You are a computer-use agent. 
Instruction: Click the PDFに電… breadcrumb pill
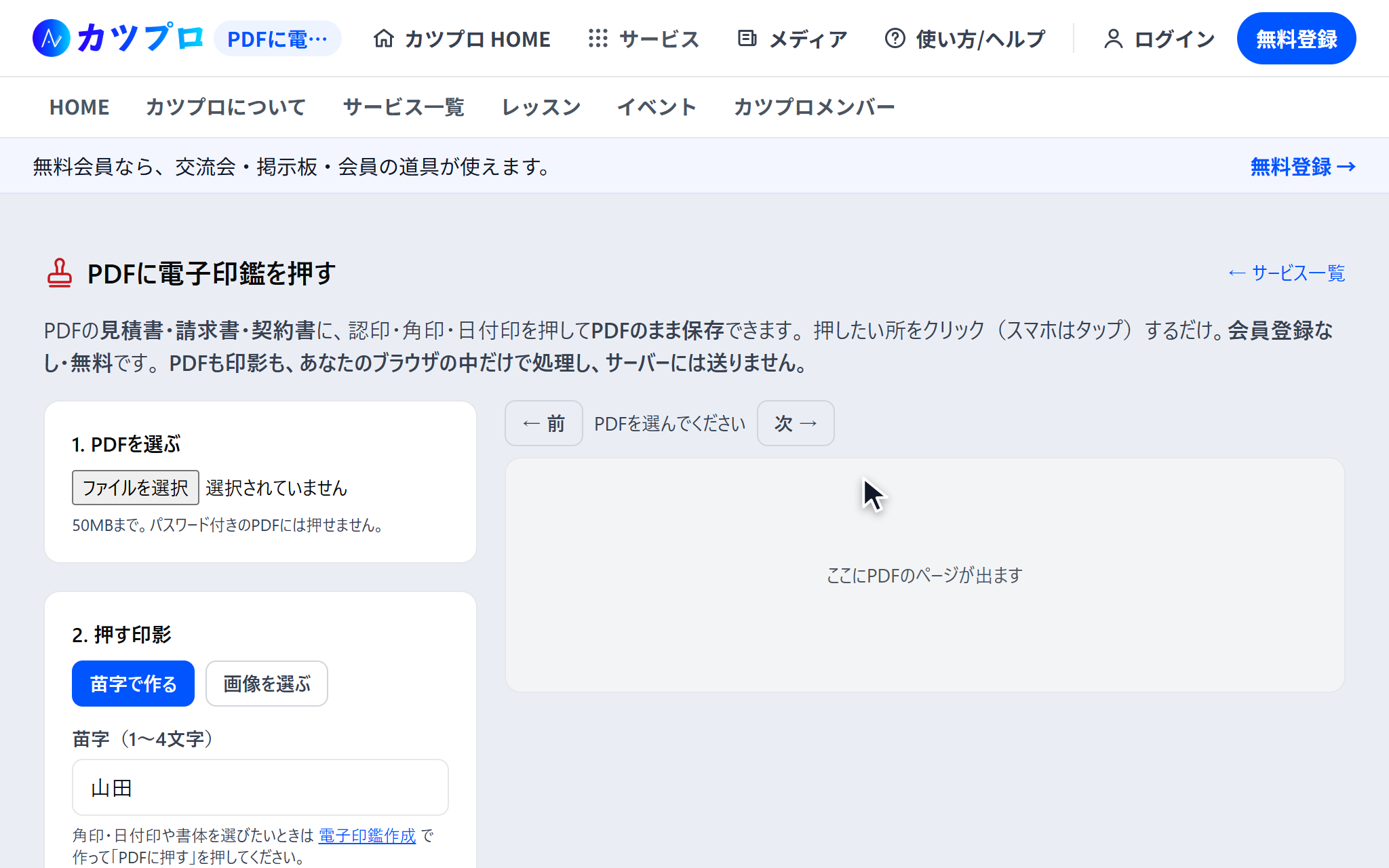coord(277,39)
